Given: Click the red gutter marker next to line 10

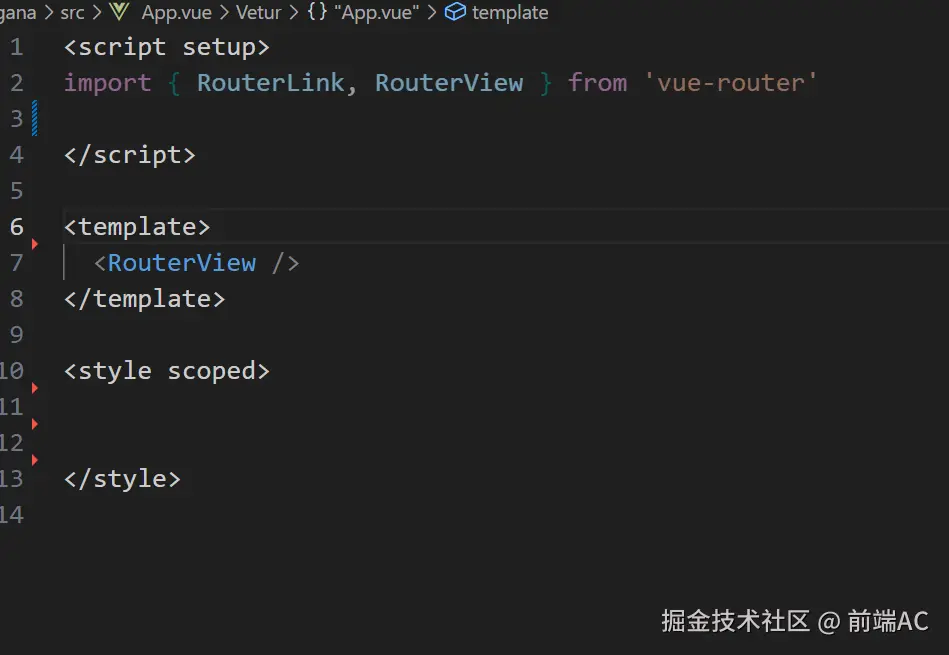Looking at the screenshot, I should pos(35,388).
